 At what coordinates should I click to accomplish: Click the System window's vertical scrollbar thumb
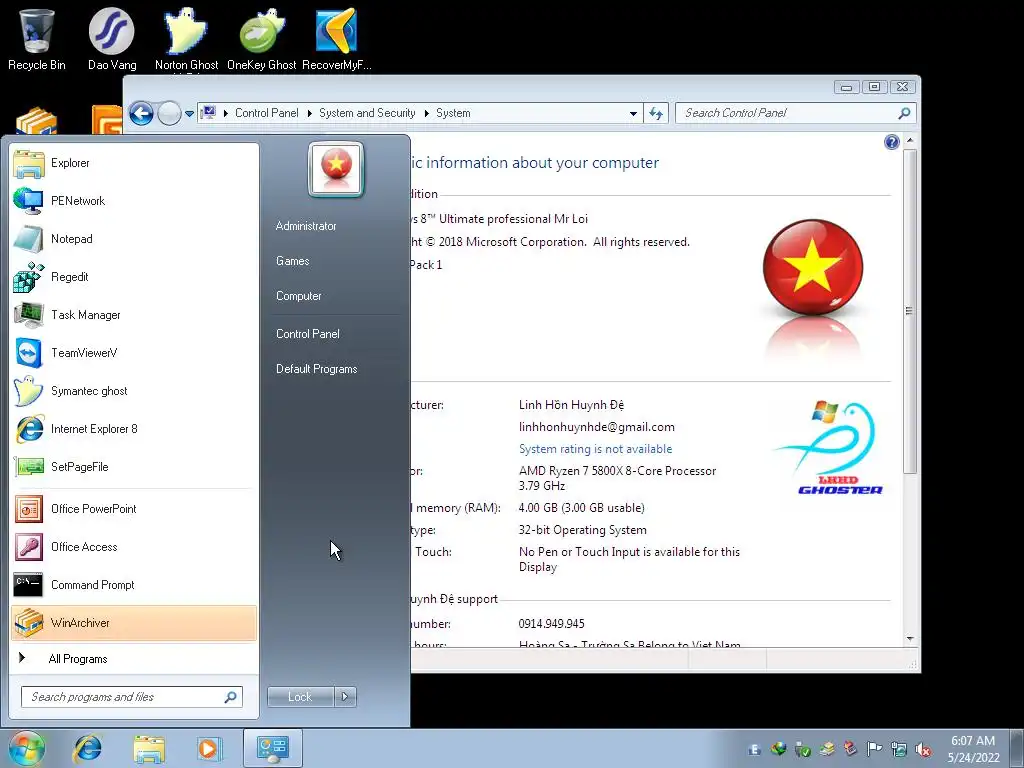[909, 312]
